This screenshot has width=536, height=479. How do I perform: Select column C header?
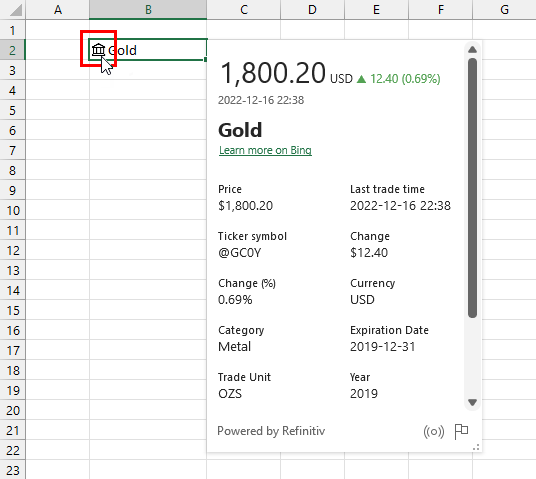244,10
